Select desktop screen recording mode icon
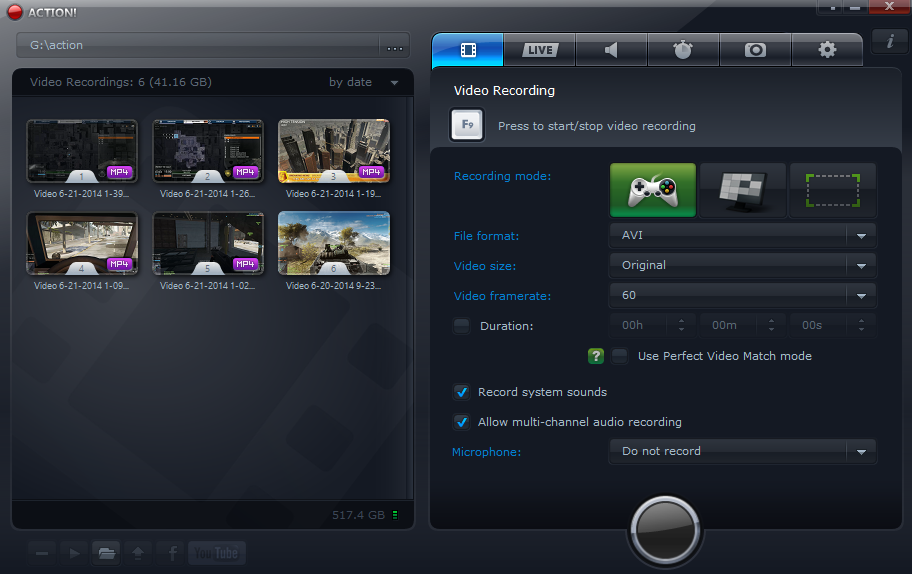Image resolution: width=912 pixels, height=574 pixels. (x=743, y=190)
